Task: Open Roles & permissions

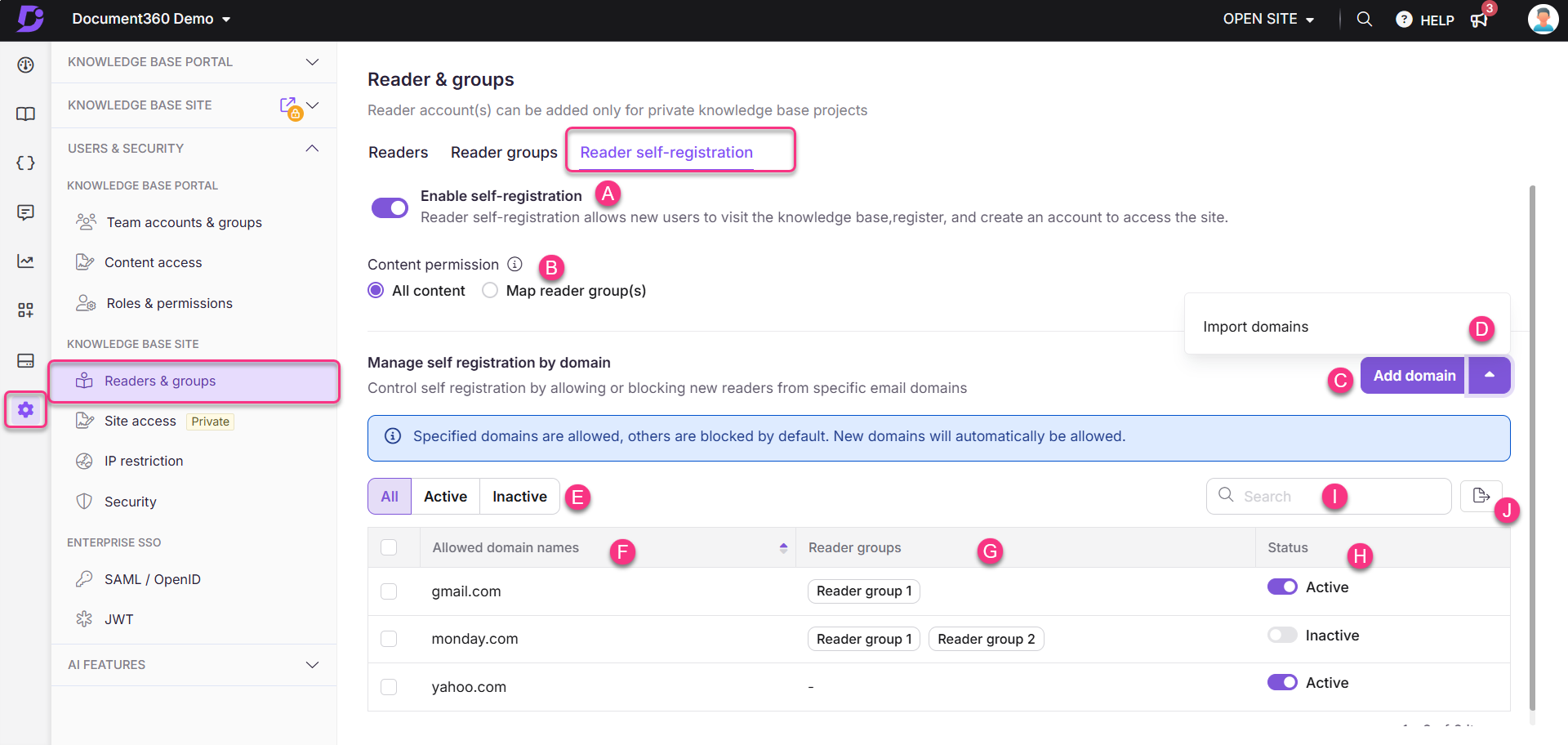Action: [169, 303]
